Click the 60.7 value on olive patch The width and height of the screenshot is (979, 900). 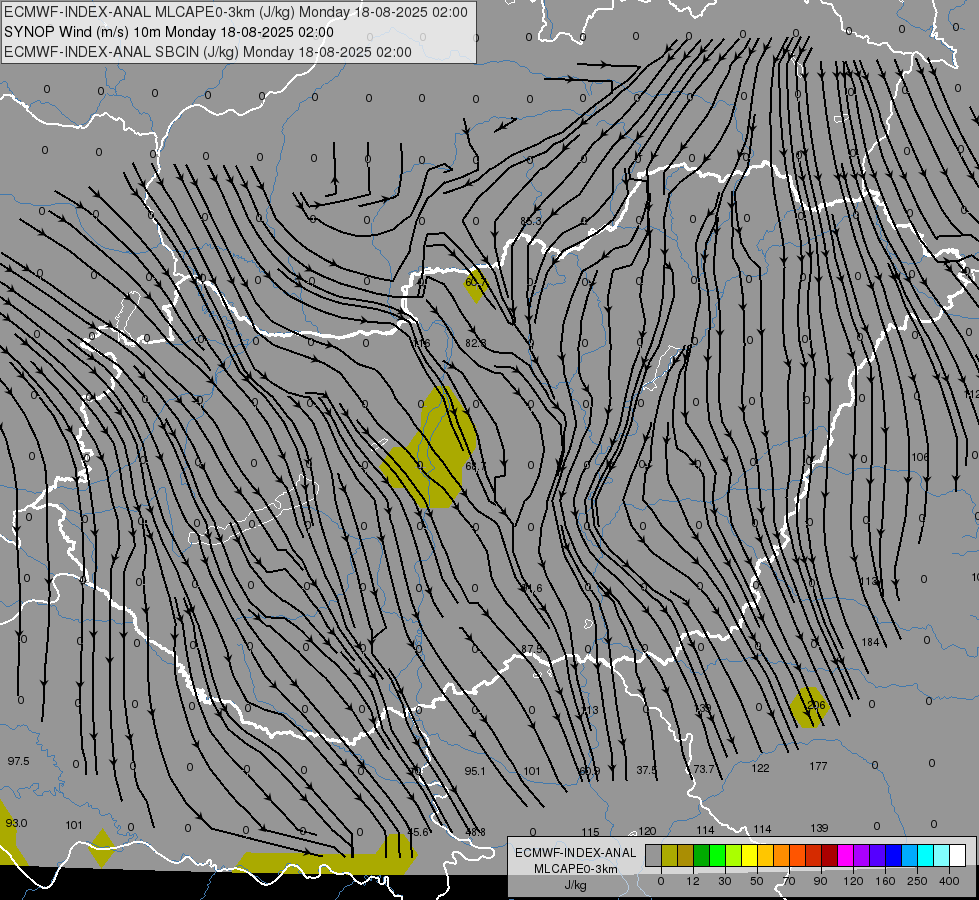click(x=476, y=282)
